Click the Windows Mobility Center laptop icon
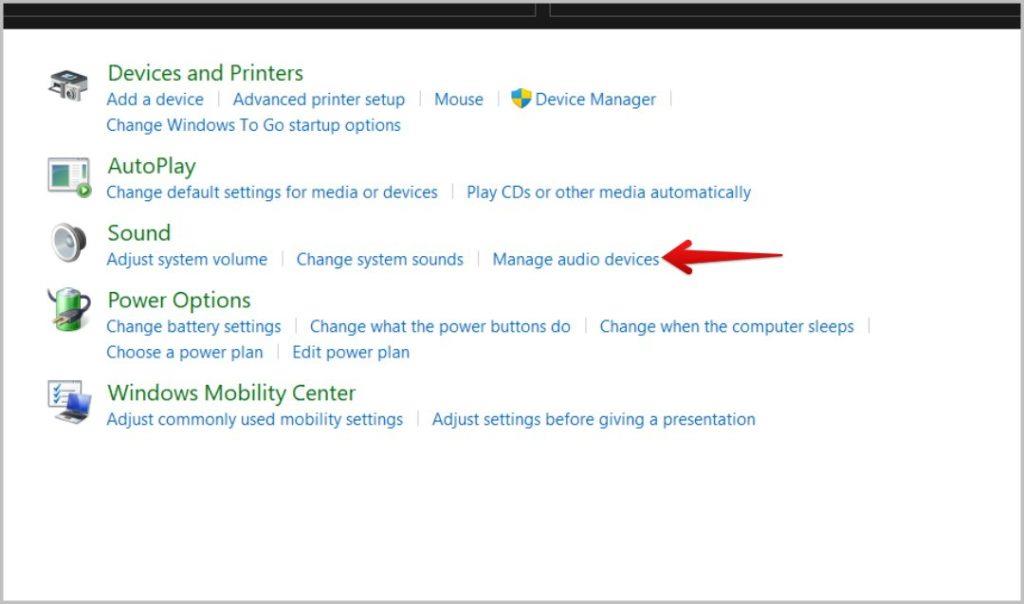This screenshot has height=604, width=1024. 69,402
